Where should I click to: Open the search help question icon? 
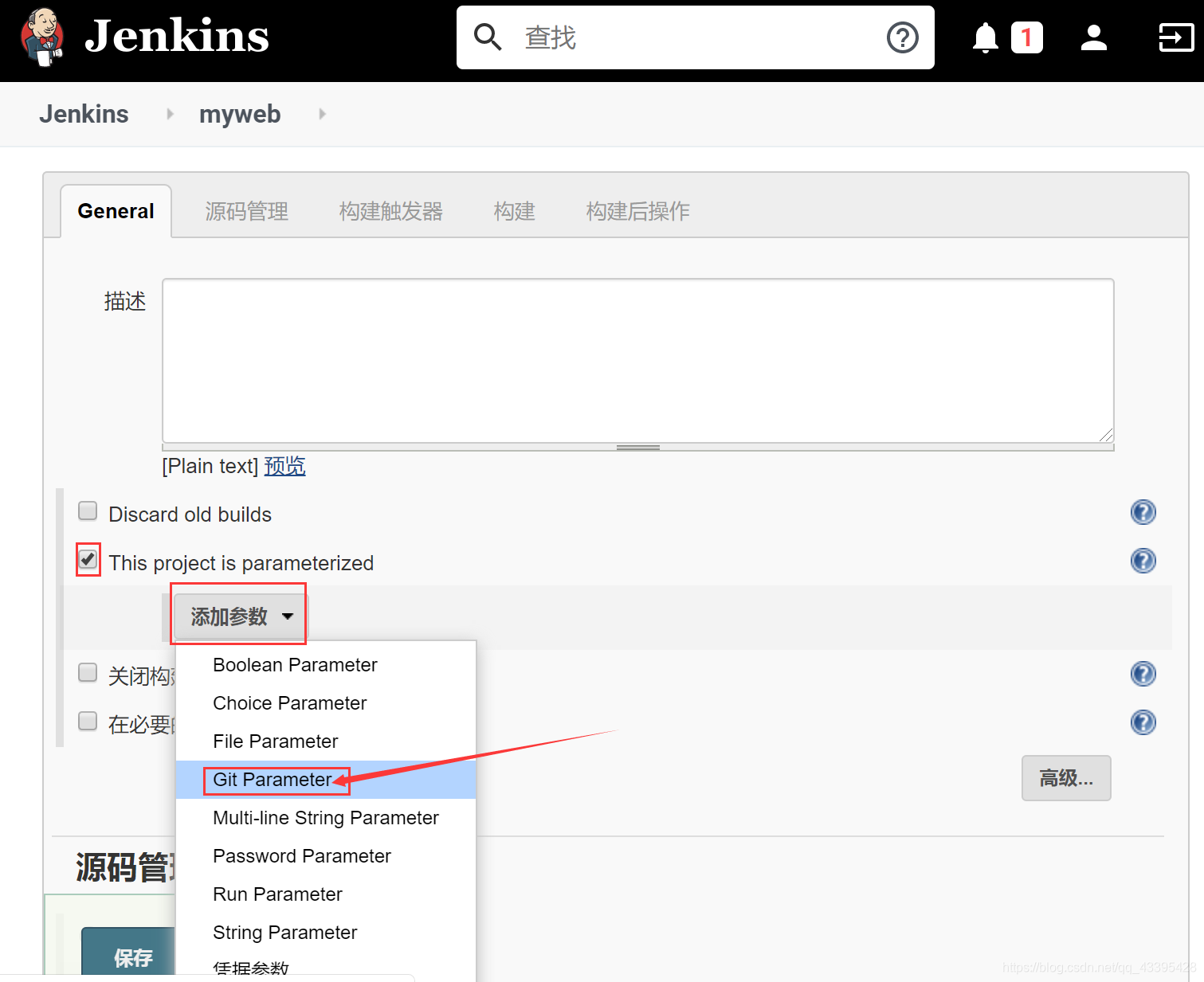pos(903,37)
